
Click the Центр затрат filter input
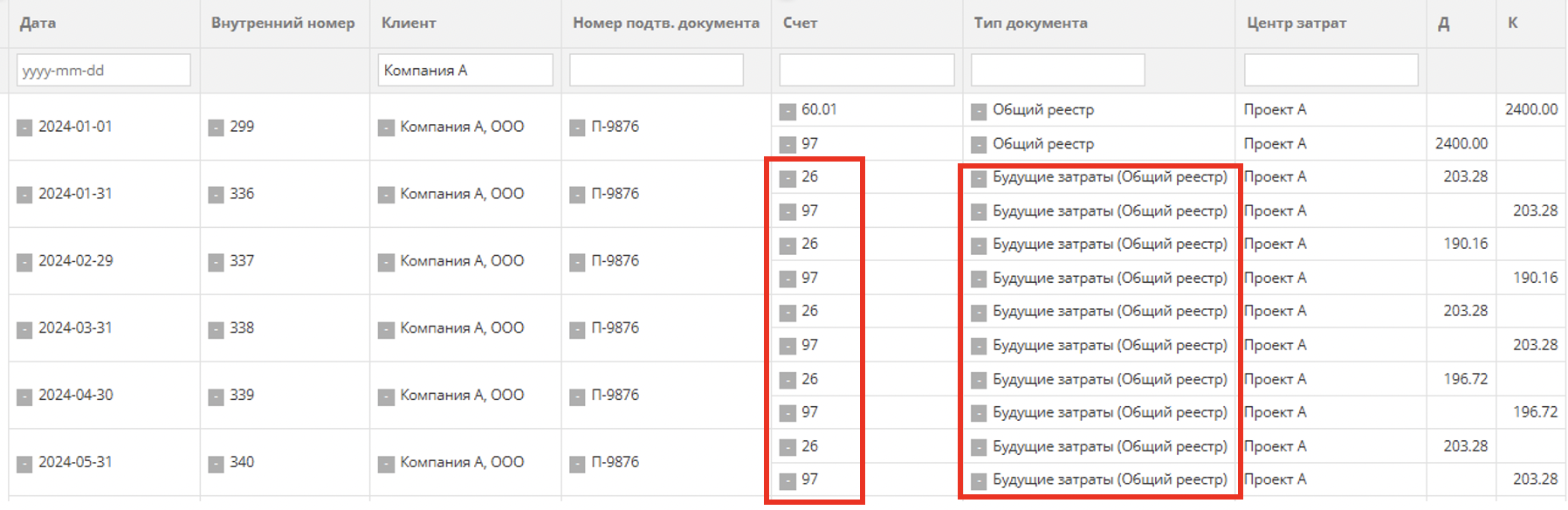[1331, 70]
